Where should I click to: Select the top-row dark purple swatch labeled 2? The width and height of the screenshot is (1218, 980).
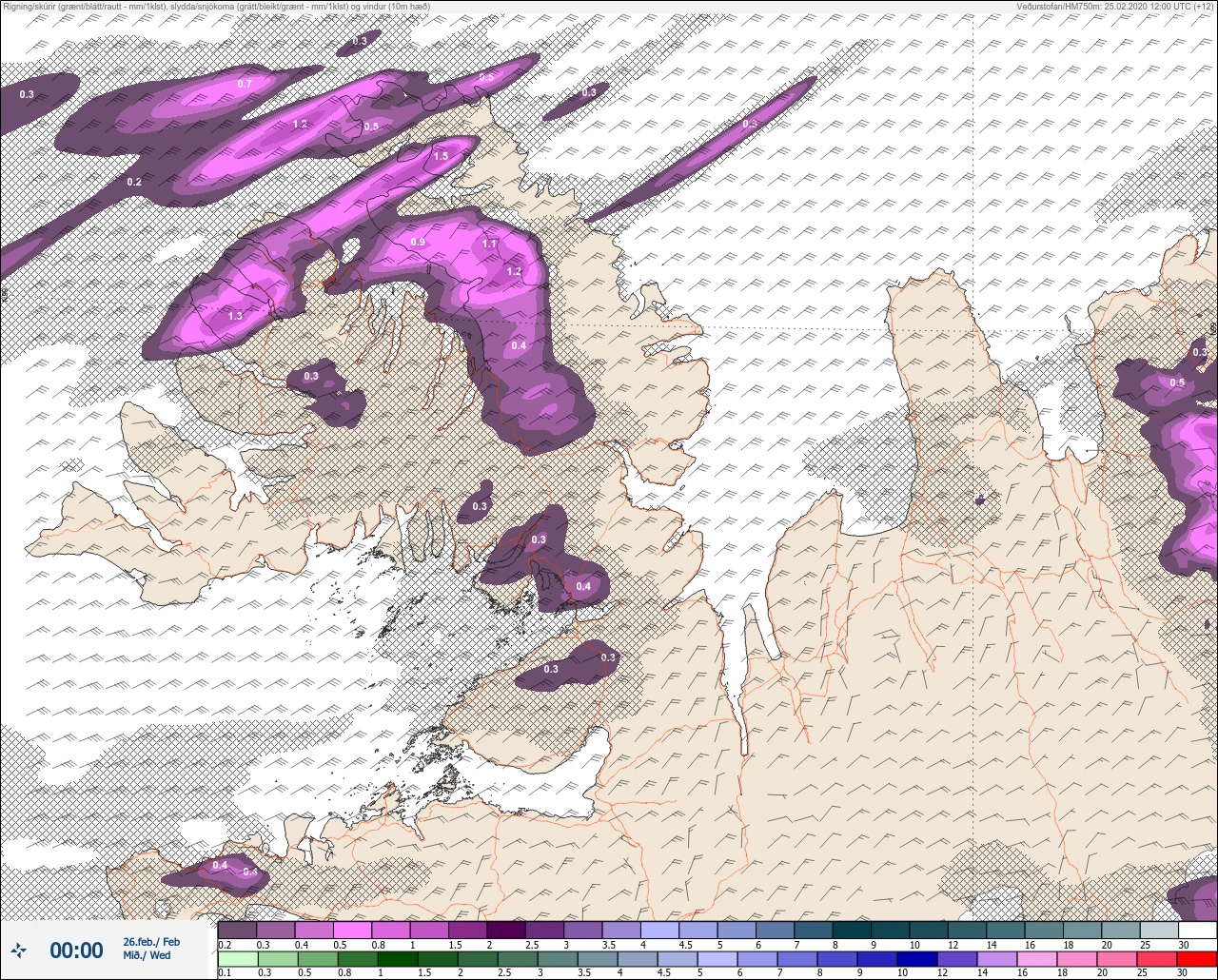(x=505, y=930)
